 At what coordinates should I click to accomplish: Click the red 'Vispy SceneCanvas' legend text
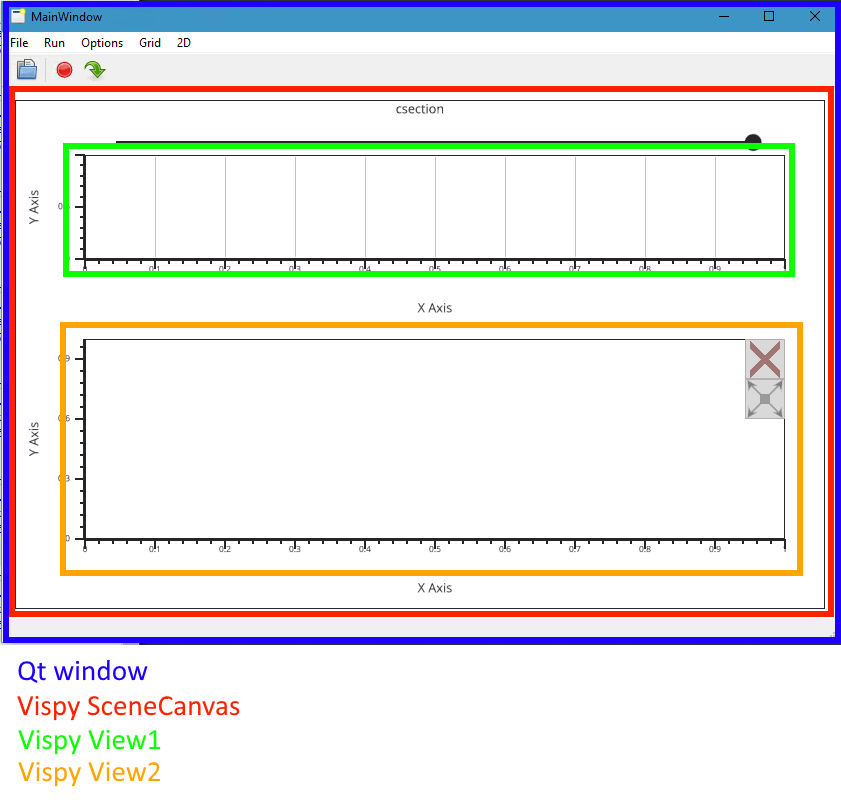128,706
